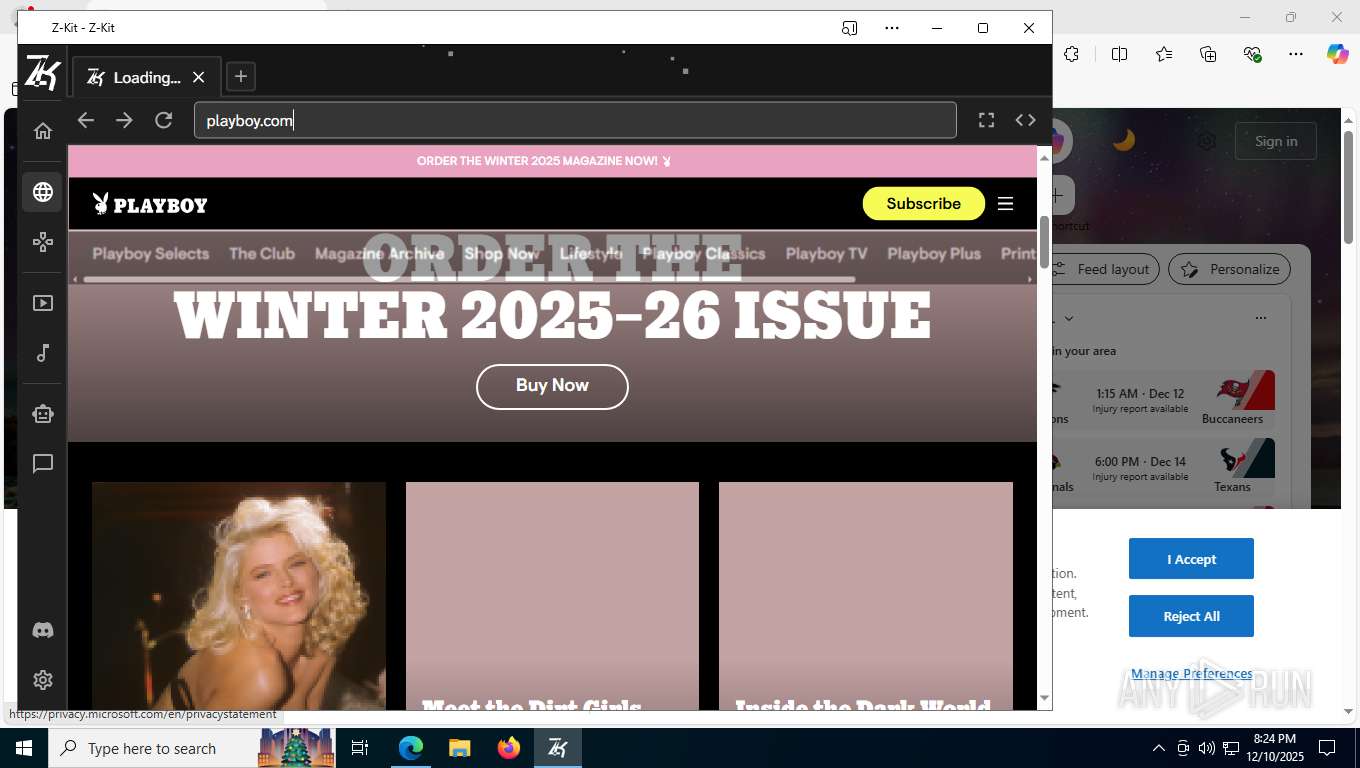Click the Buy Now button

pos(552,386)
